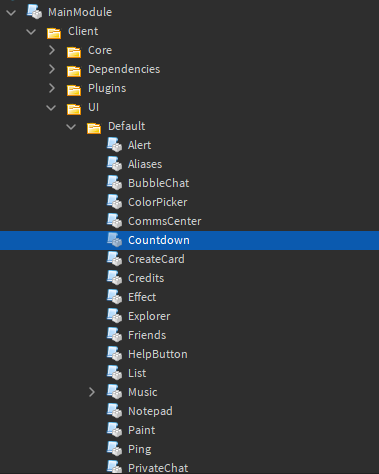Select the Aliases item text

tap(145, 164)
